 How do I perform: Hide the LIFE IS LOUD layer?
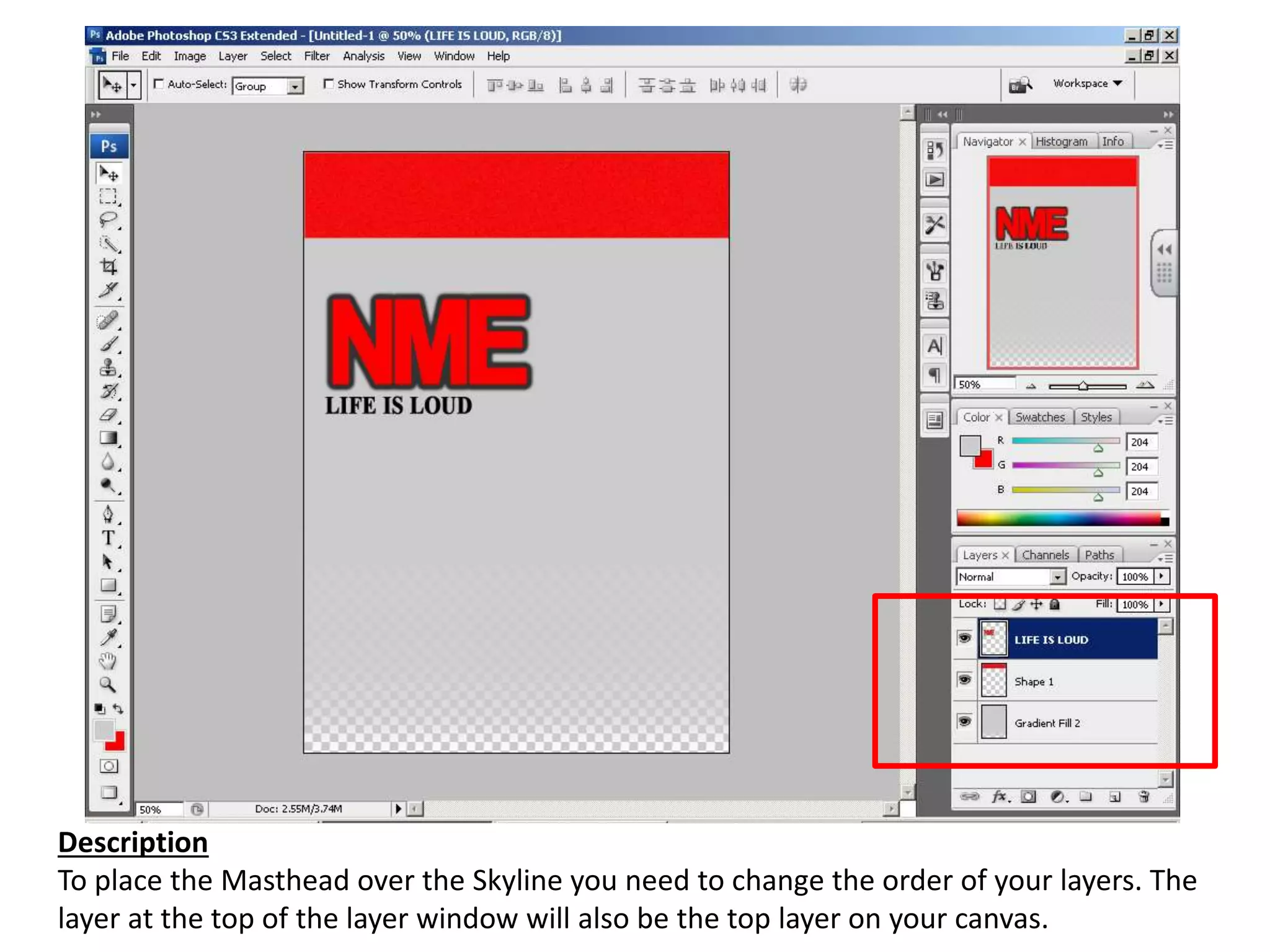[x=964, y=638]
